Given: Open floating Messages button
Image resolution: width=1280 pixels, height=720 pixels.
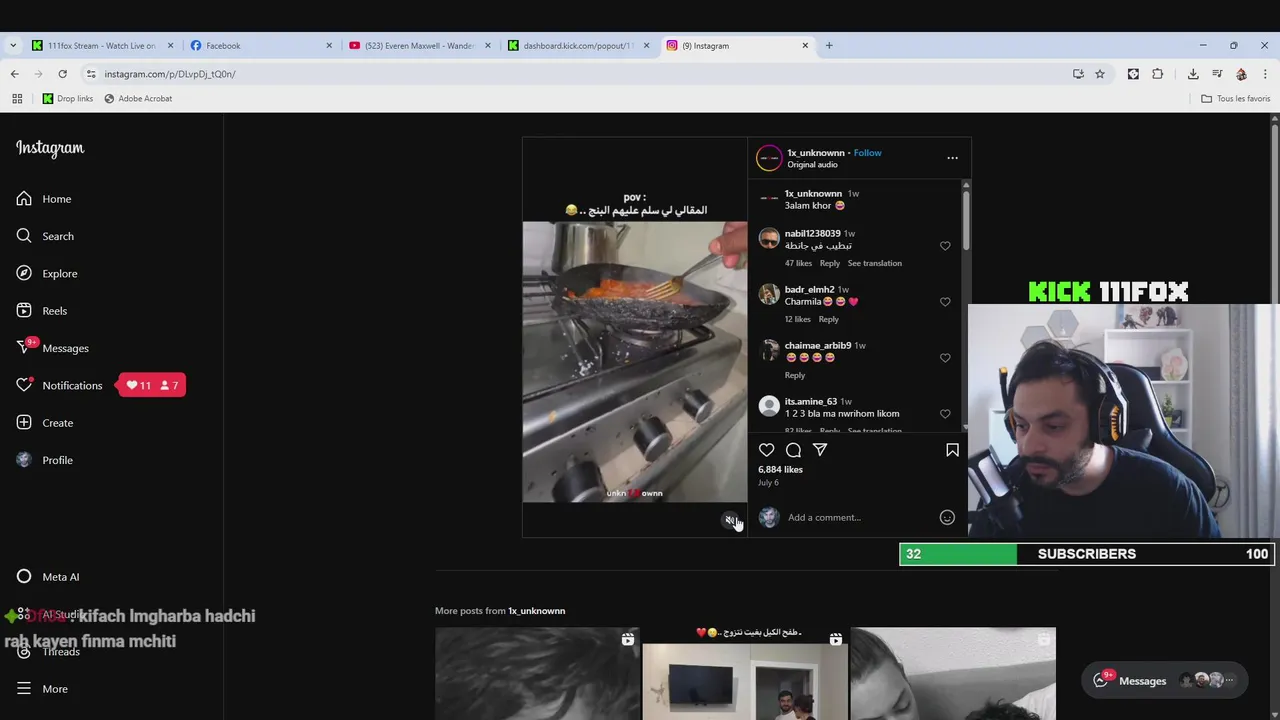Looking at the screenshot, I should point(1164,681).
